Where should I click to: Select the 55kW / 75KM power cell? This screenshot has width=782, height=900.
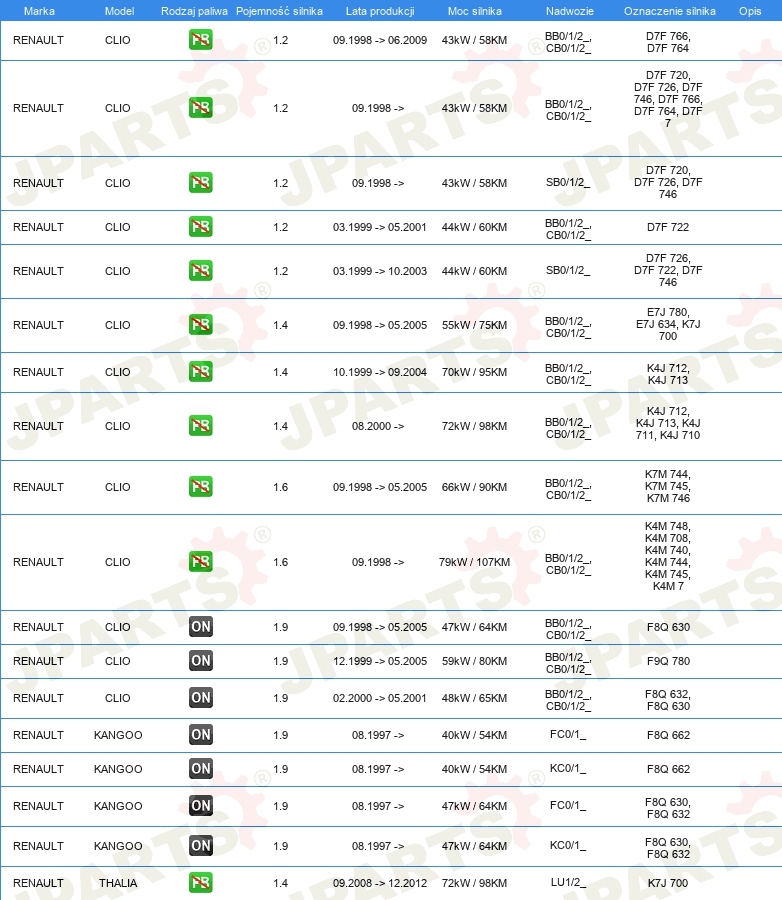coord(474,325)
